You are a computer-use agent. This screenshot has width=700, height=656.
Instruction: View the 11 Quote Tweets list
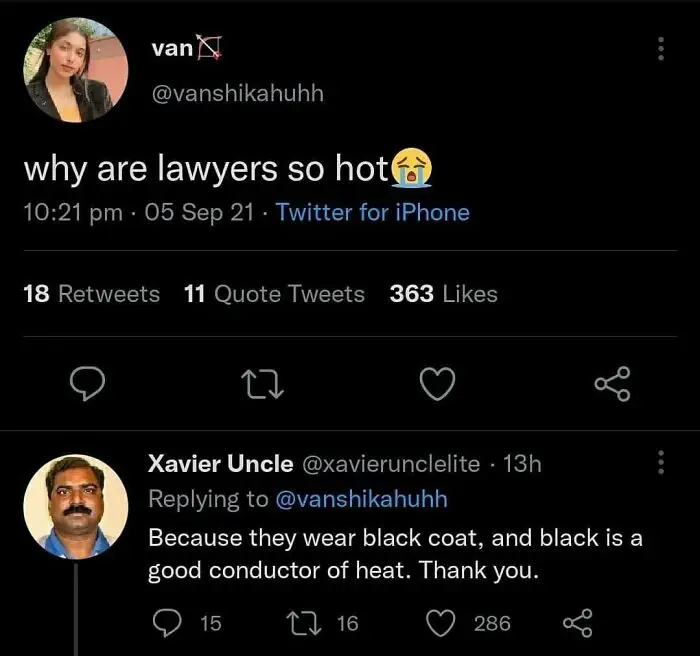275,294
